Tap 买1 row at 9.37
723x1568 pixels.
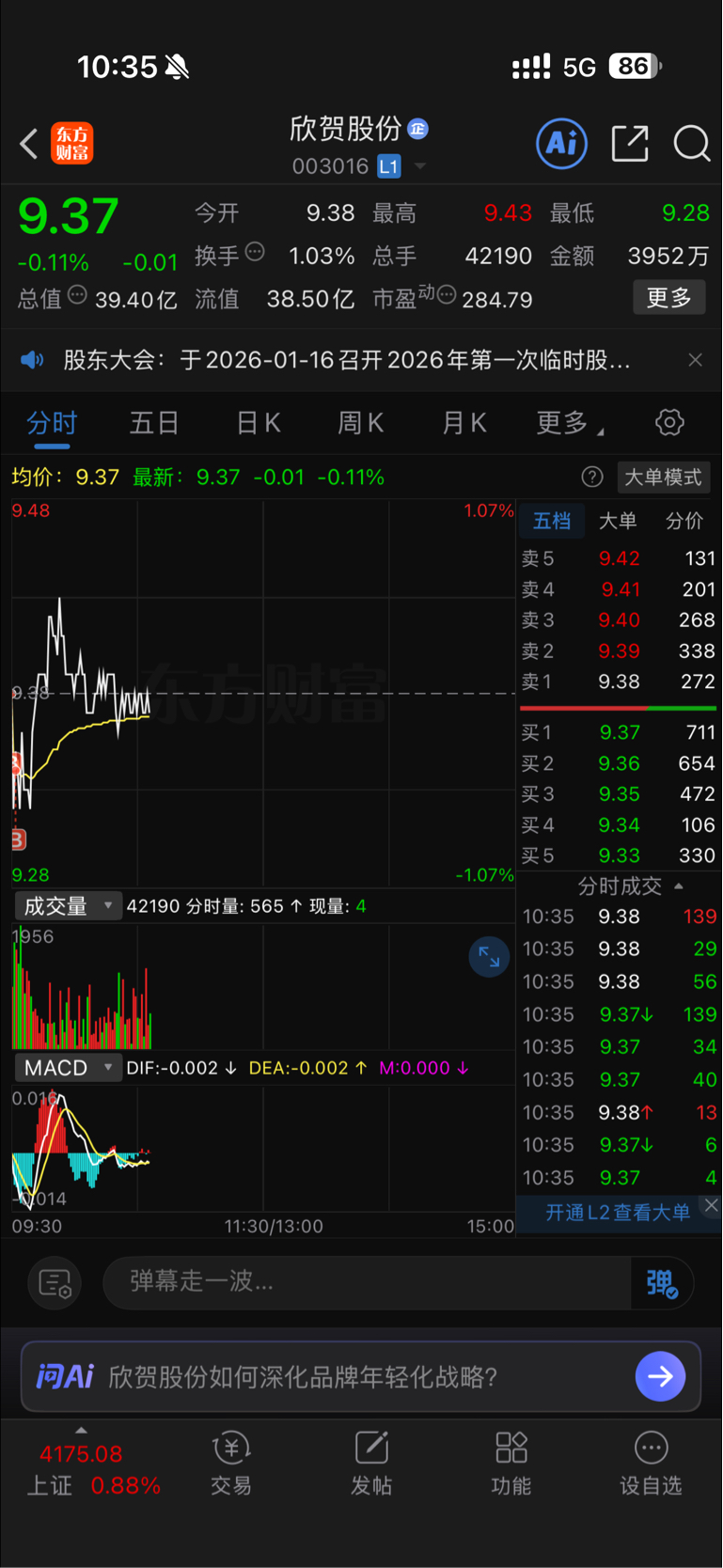pos(619,732)
